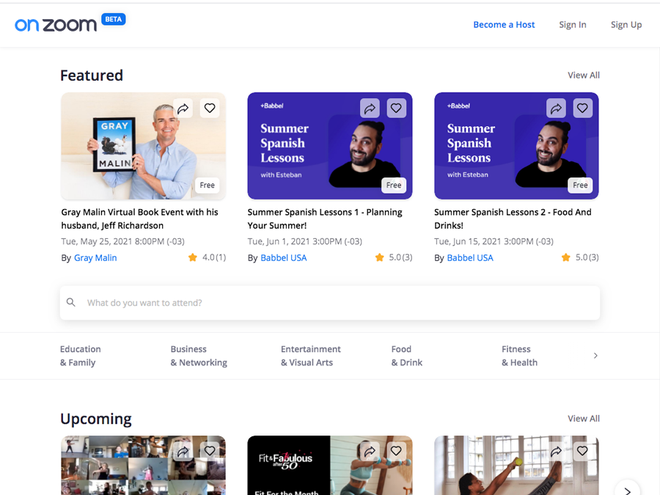The image size is (660, 495).
Task: Focus the 'What do you want to attend?' search field
Action: click(x=330, y=303)
